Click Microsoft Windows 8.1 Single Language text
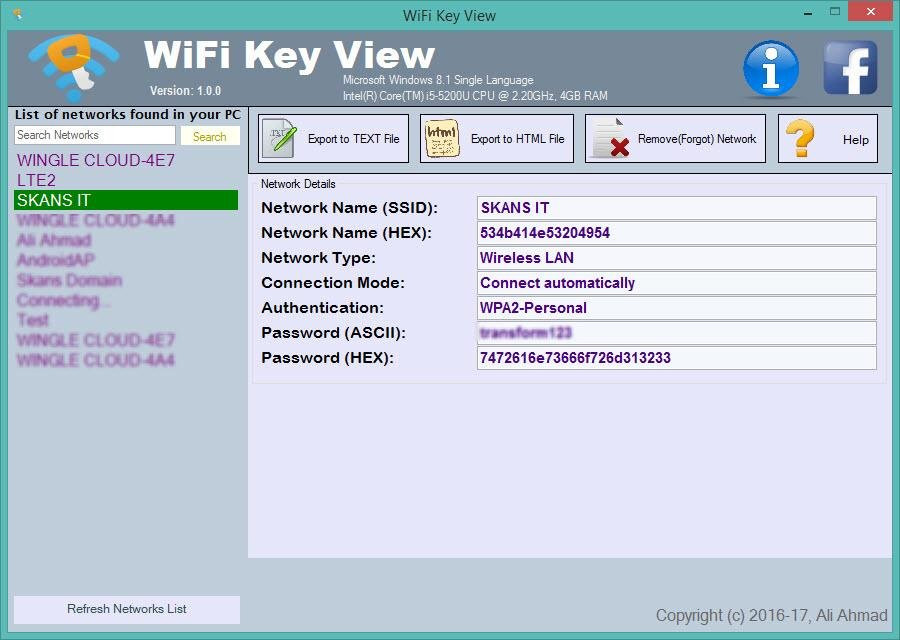Viewport: 900px width, 640px height. [438, 80]
